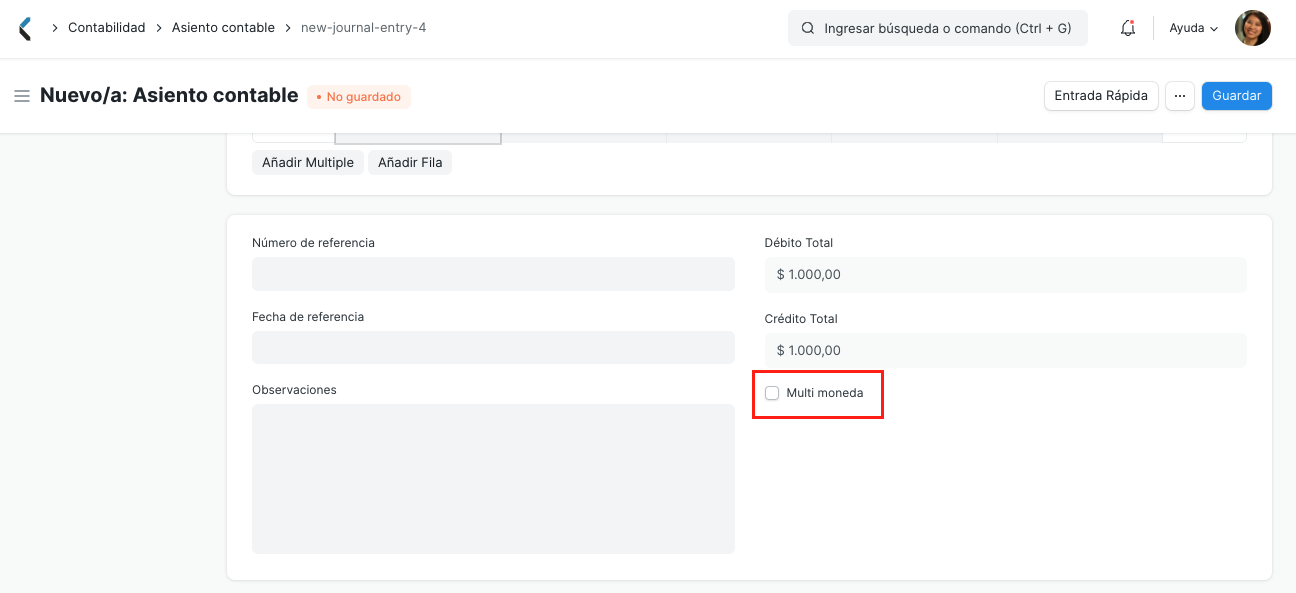This screenshot has width=1296, height=593.
Task: Focus the Fecha de referencia field
Action: [493, 347]
